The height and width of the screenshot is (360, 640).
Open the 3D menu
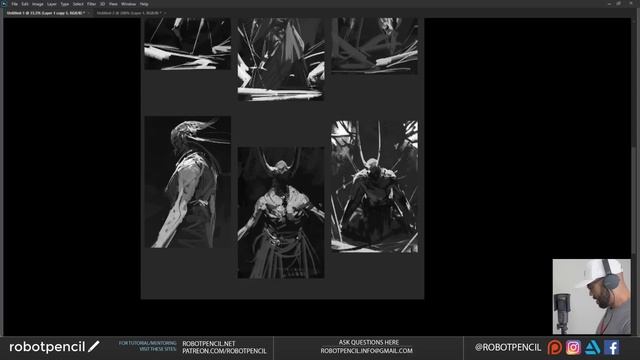102,4
